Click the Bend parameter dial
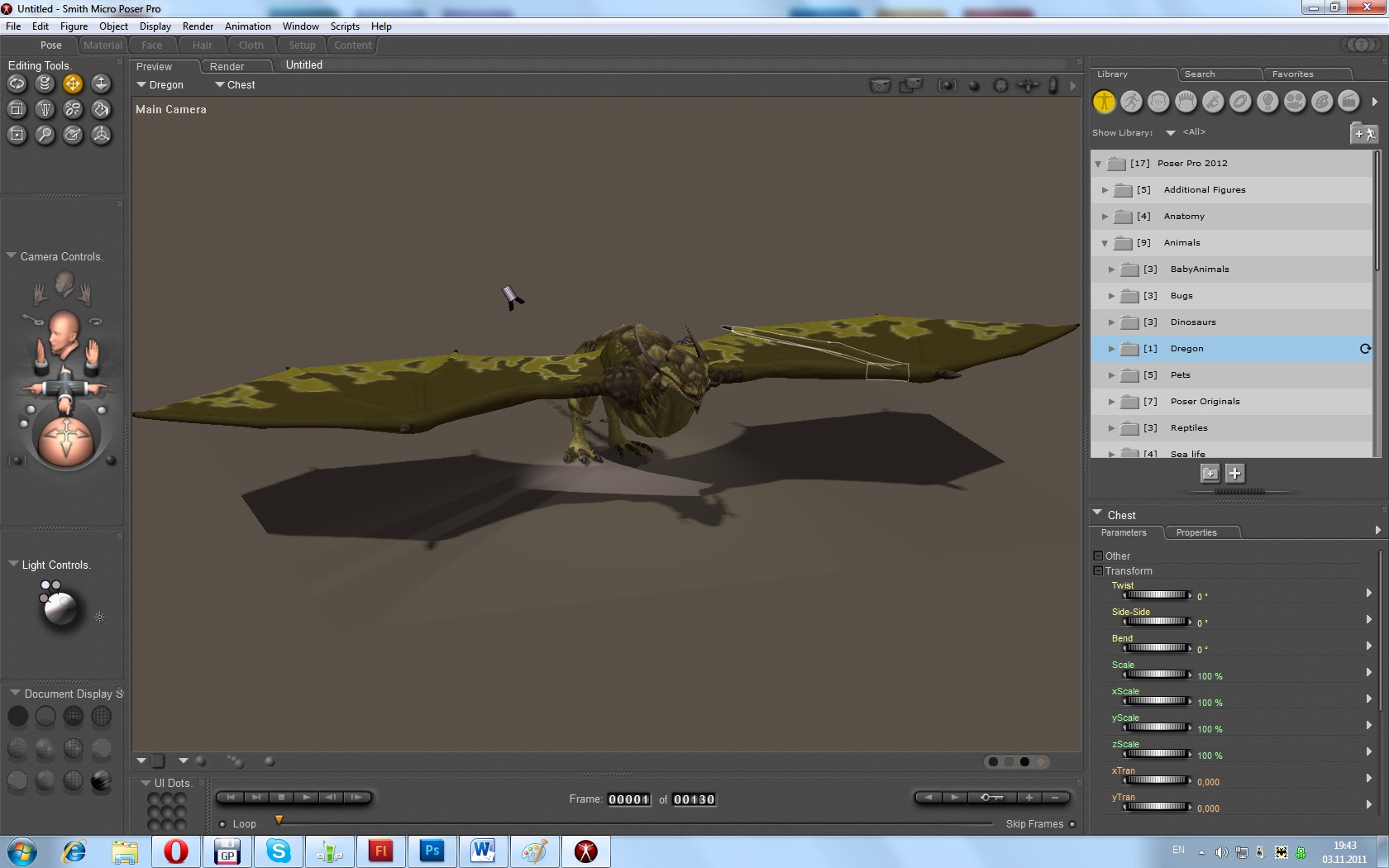This screenshot has width=1389, height=868. pyautogui.click(x=1157, y=648)
